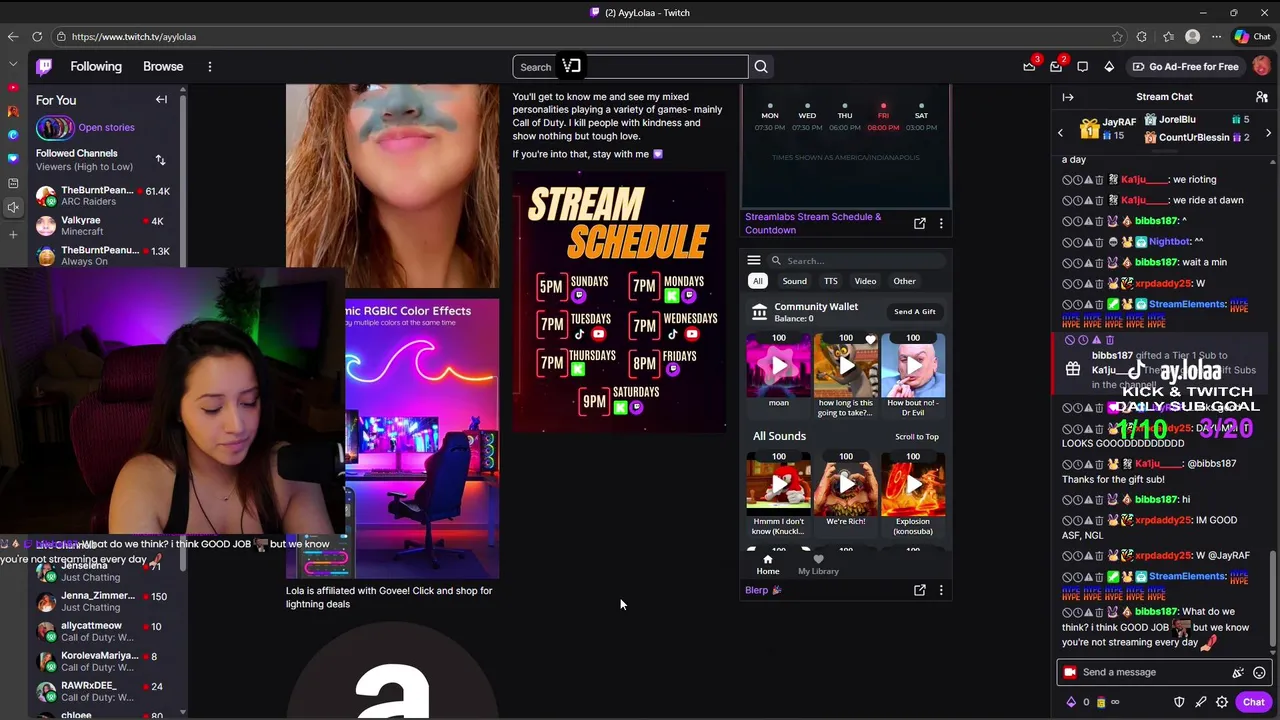
Task: Click Scroll to Top link
Action: 917,437
